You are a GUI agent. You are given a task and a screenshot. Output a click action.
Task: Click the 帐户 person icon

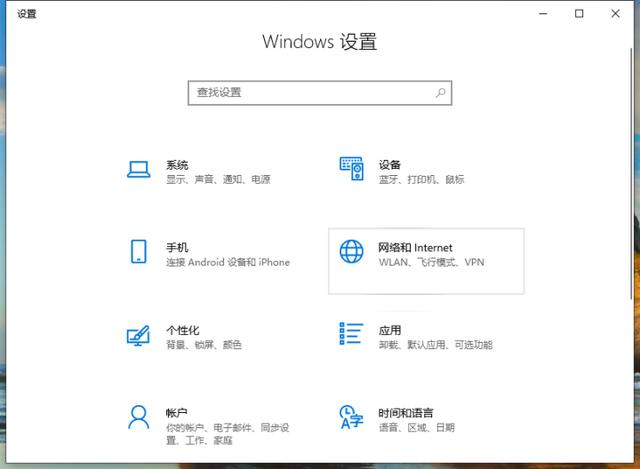tap(139, 417)
